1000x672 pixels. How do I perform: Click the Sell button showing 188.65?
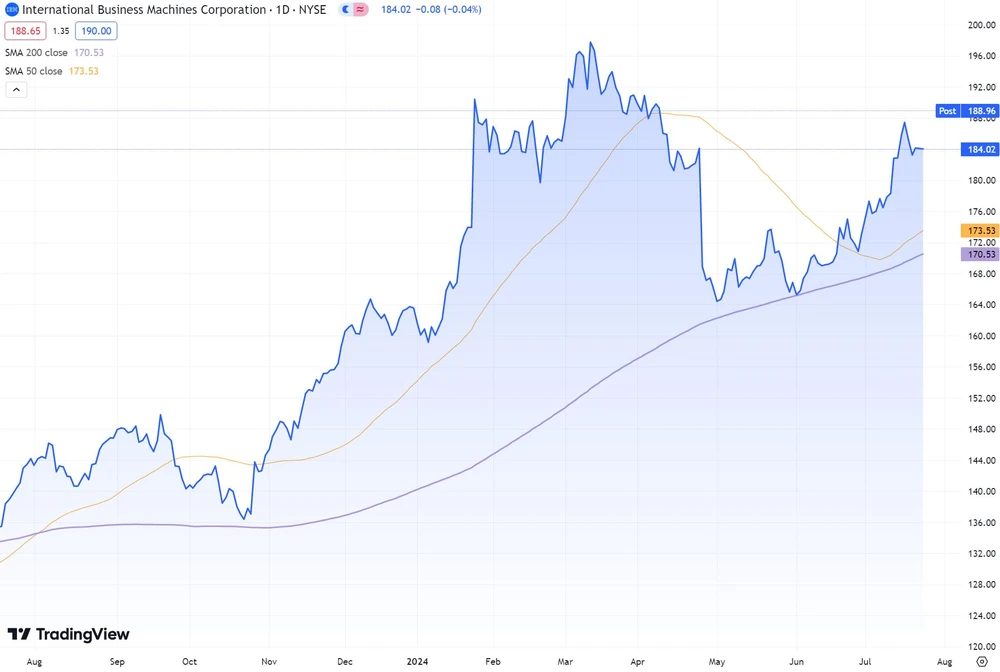(25, 31)
